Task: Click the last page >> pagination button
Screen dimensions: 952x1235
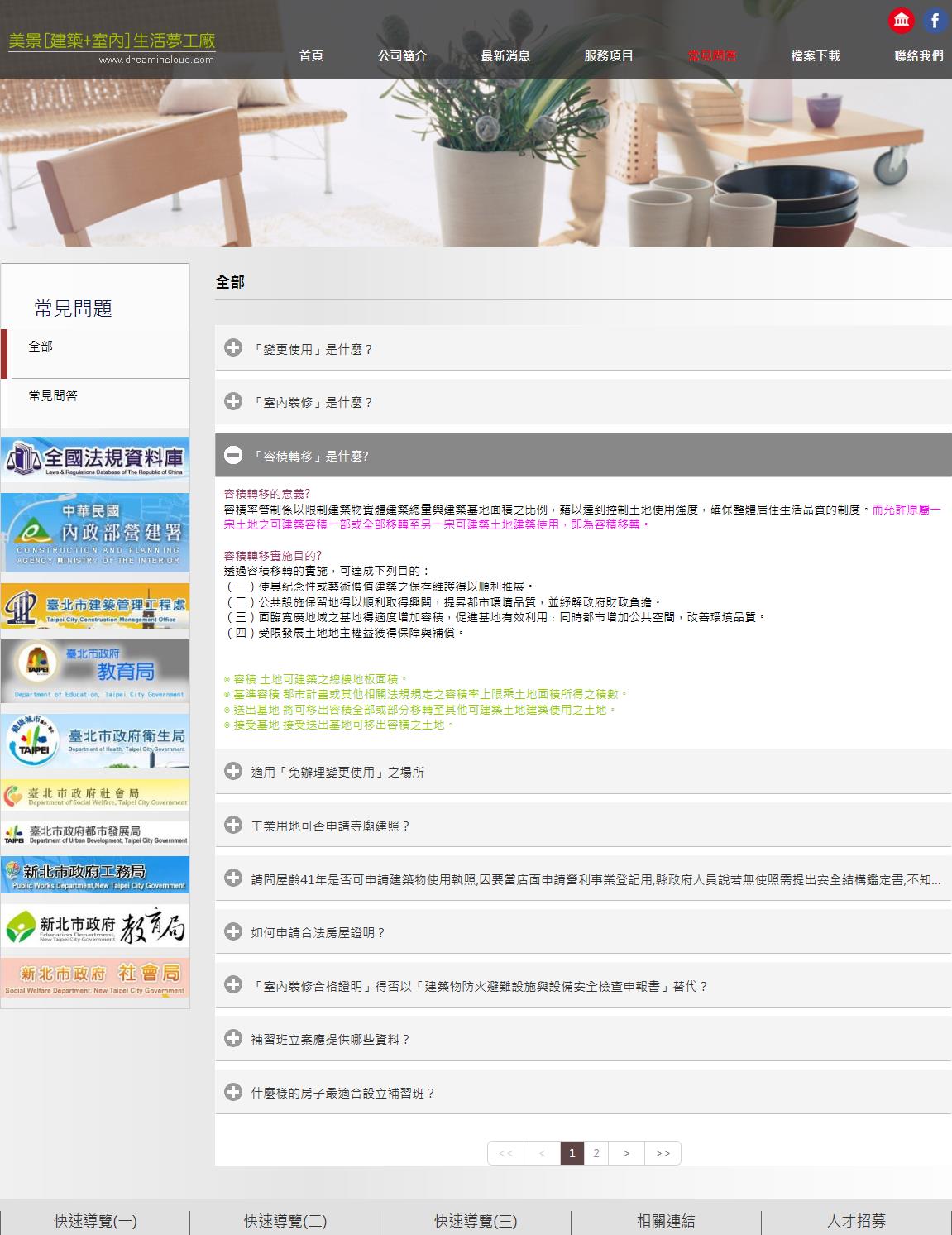Action: tap(663, 1153)
